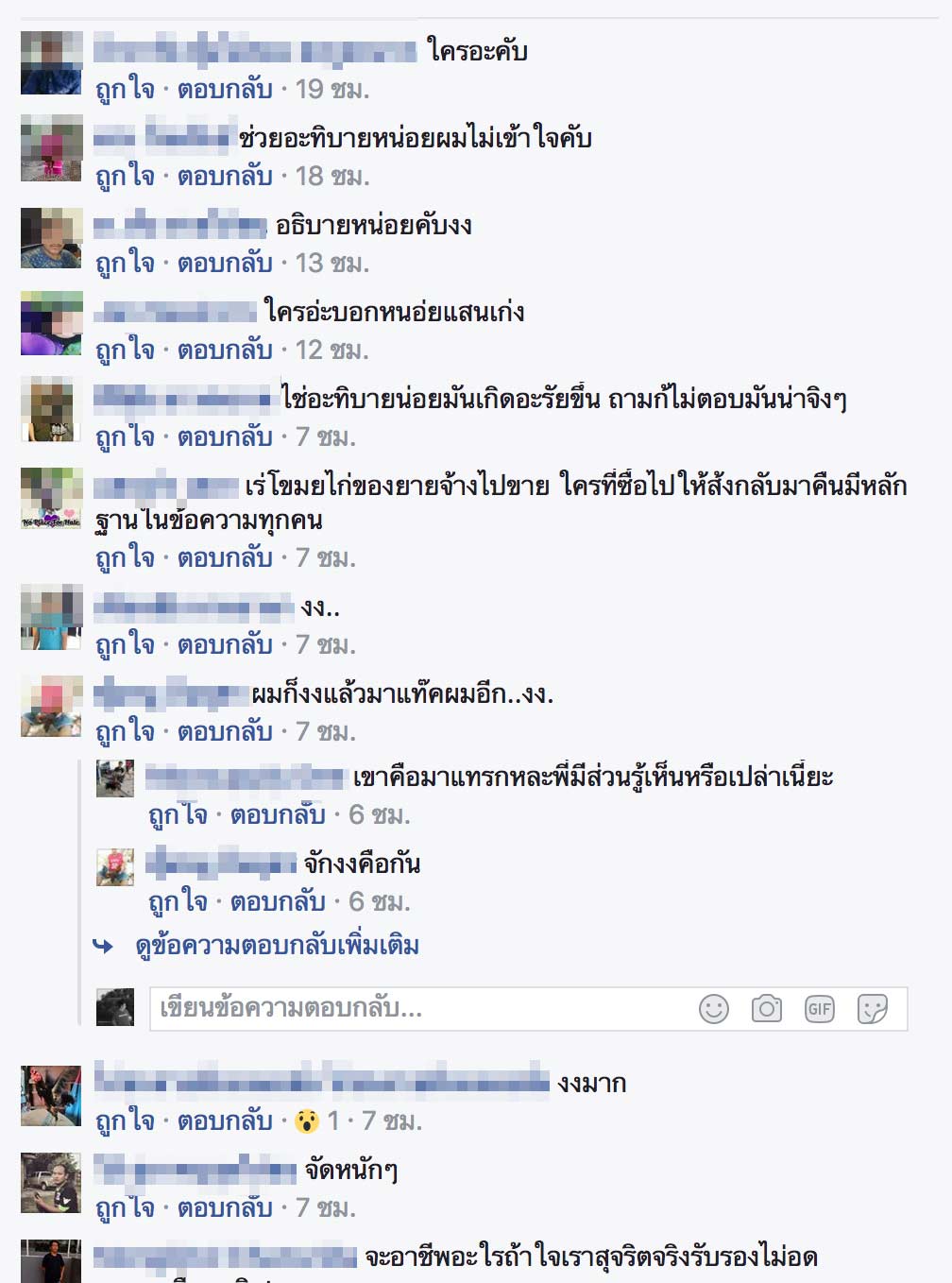Like the comment อธิบายหน่อยคับงง
952x1283 pixels.
click(x=125, y=263)
